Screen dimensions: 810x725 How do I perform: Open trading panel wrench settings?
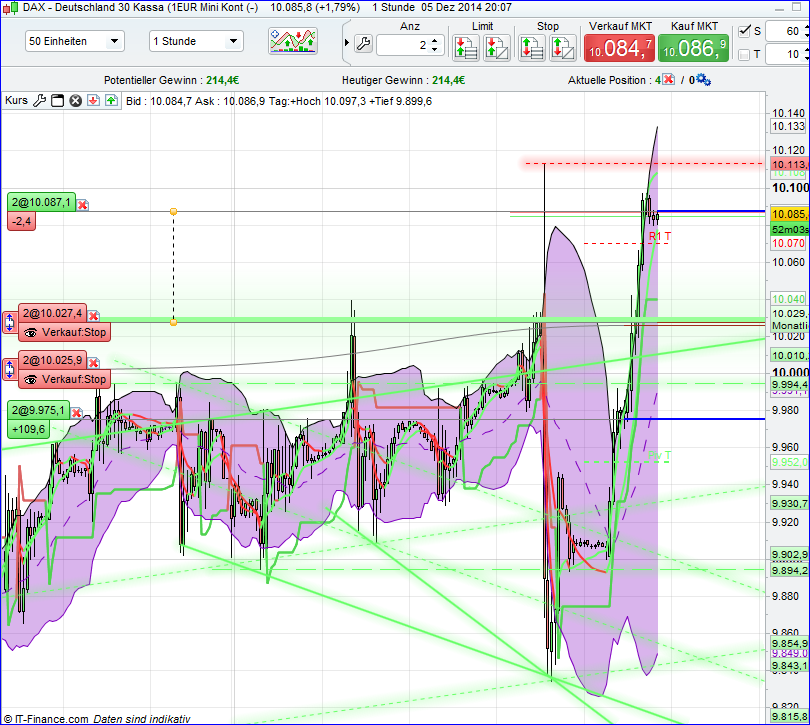[364, 44]
